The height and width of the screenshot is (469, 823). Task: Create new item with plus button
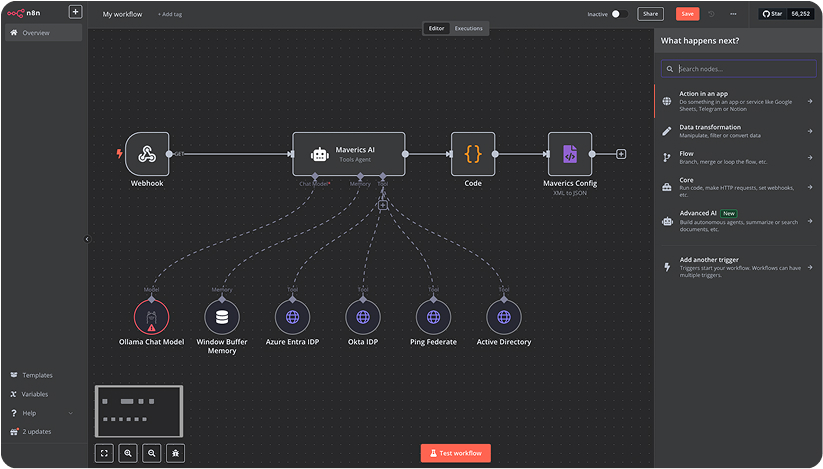75,12
